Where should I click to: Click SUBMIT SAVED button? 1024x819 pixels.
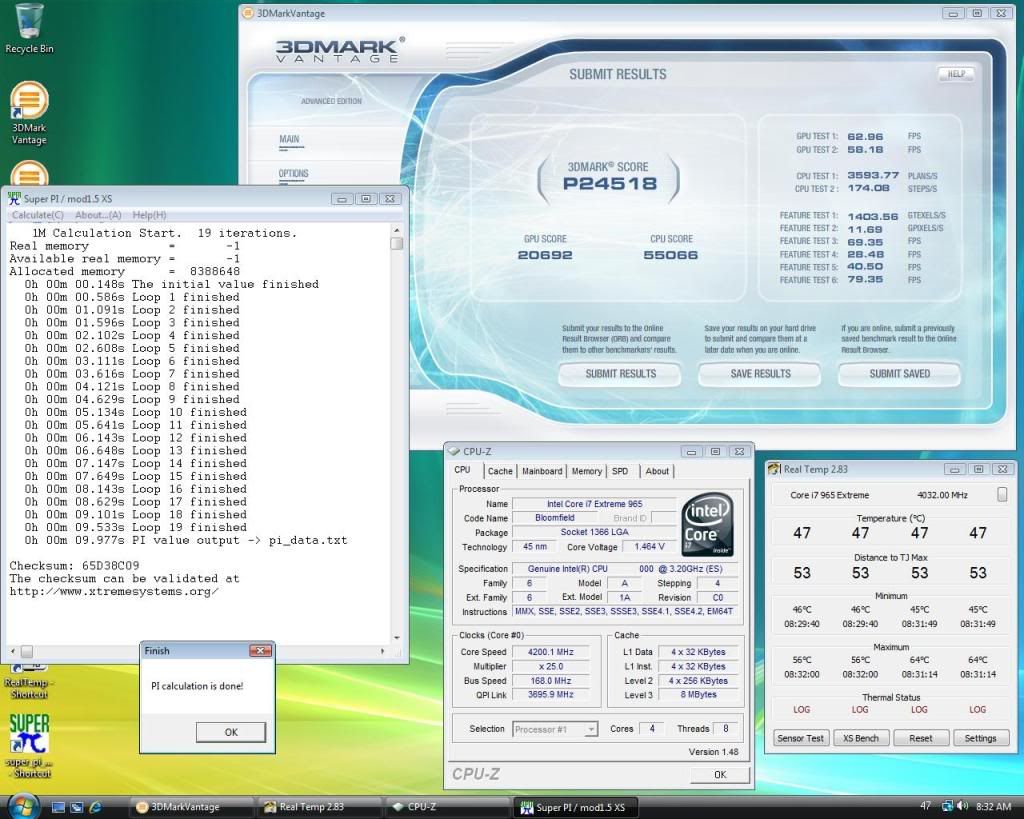tap(899, 374)
